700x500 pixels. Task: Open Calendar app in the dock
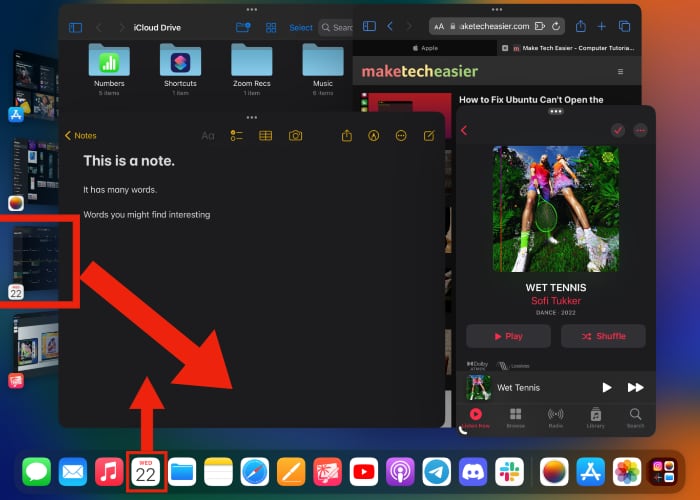pos(146,471)
